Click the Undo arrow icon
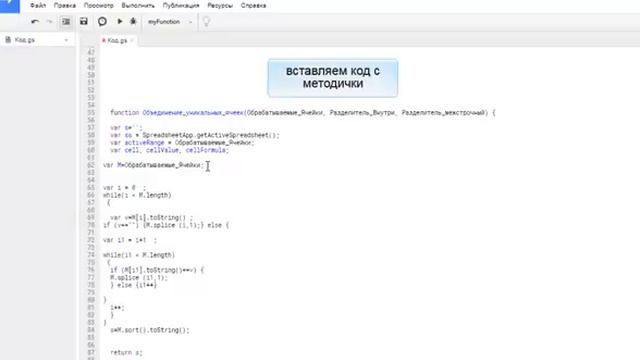The width and height of the screenshot is (640, 360). coord(35,22)
